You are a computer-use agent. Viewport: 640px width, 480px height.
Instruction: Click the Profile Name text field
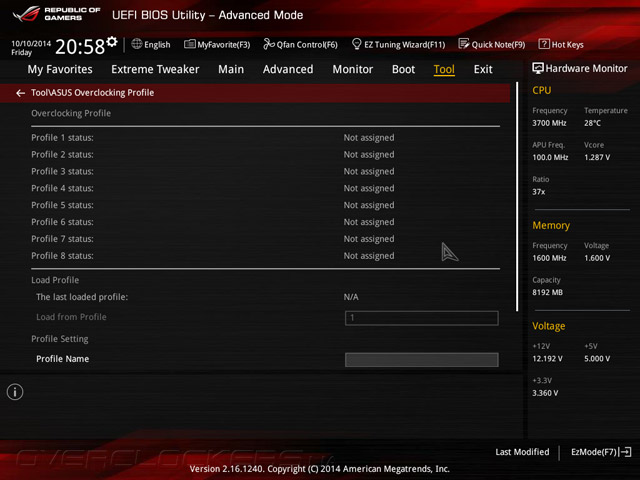(422, 360)
